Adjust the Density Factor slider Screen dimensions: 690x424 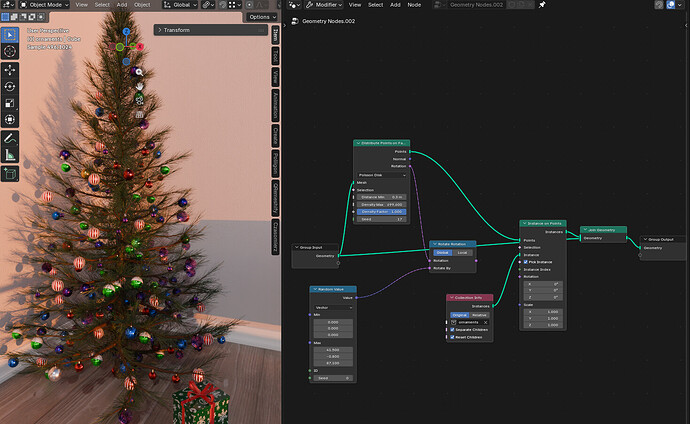[x=382, y=212]
